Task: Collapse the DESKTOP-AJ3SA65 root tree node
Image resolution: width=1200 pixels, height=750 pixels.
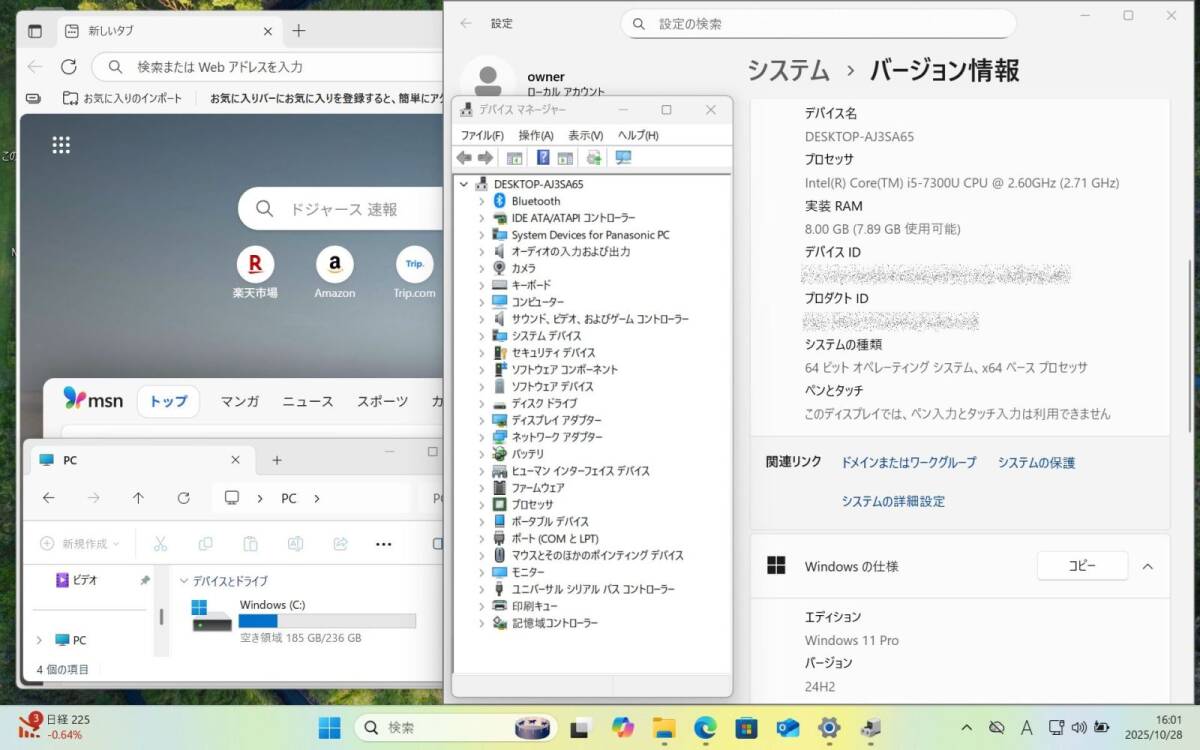Action: (x=464, y=184)
